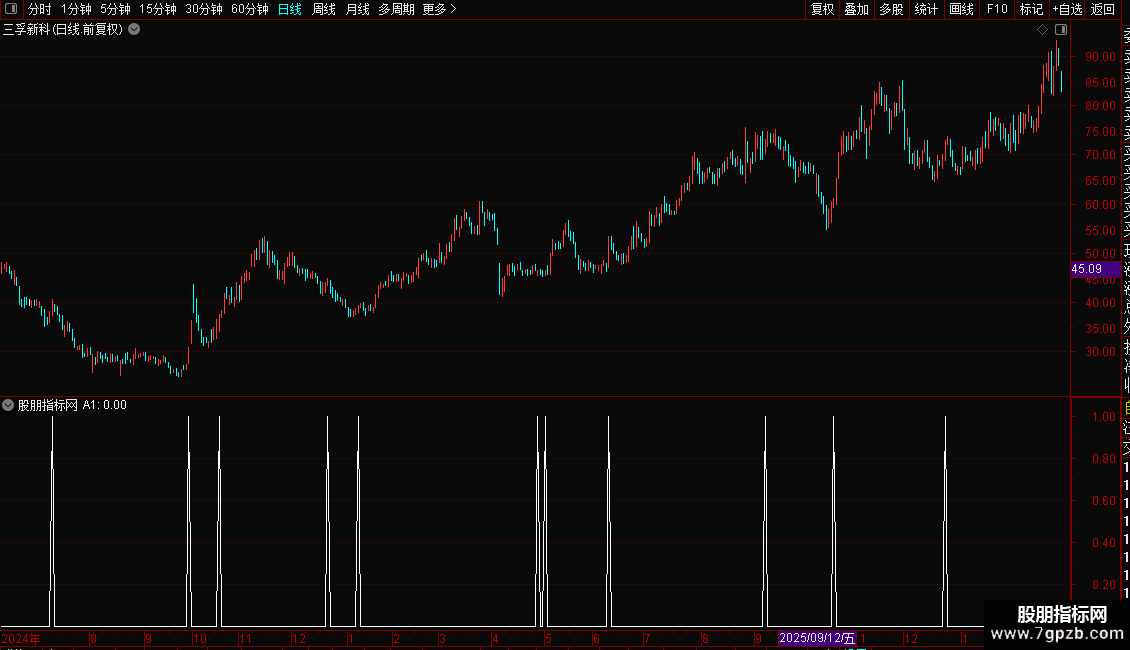
Task: Open dropdown beside 三孚新科 chart title
Action: tap(134, 30)
